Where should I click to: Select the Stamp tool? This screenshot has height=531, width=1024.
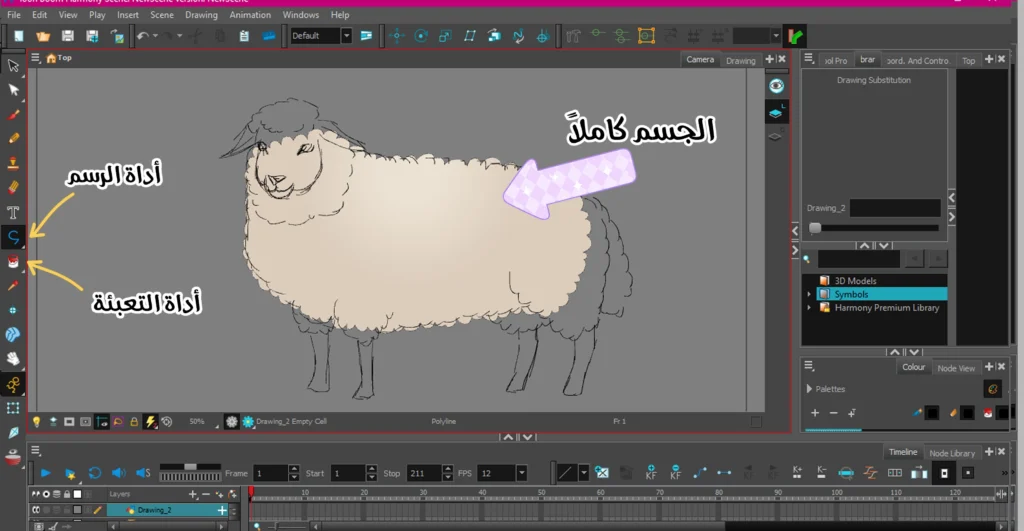(13, 163)
